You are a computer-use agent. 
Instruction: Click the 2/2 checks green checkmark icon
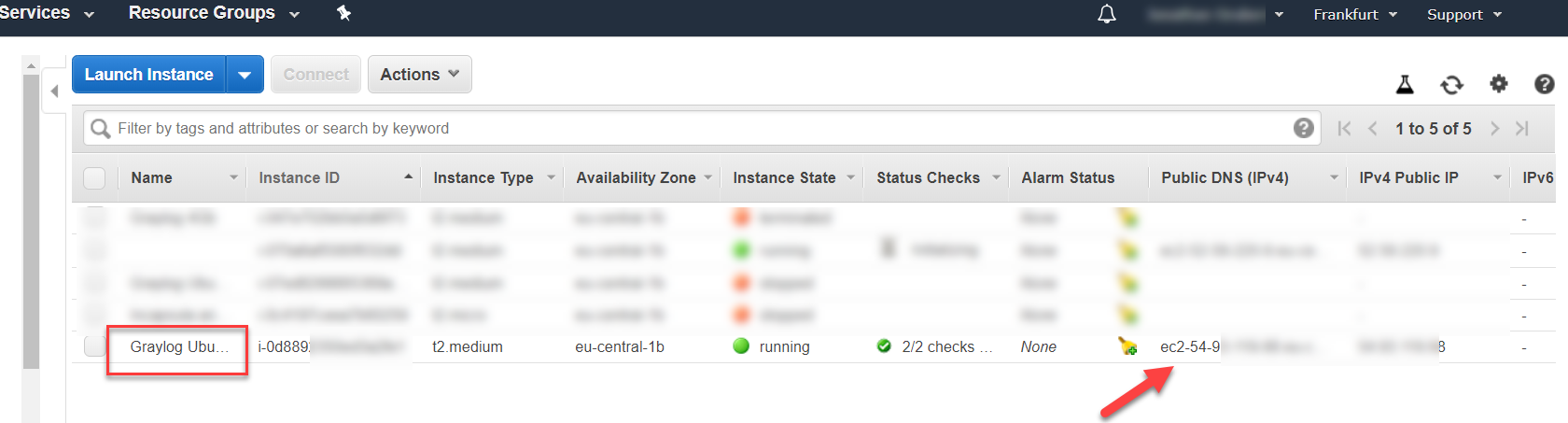[884, 345]
